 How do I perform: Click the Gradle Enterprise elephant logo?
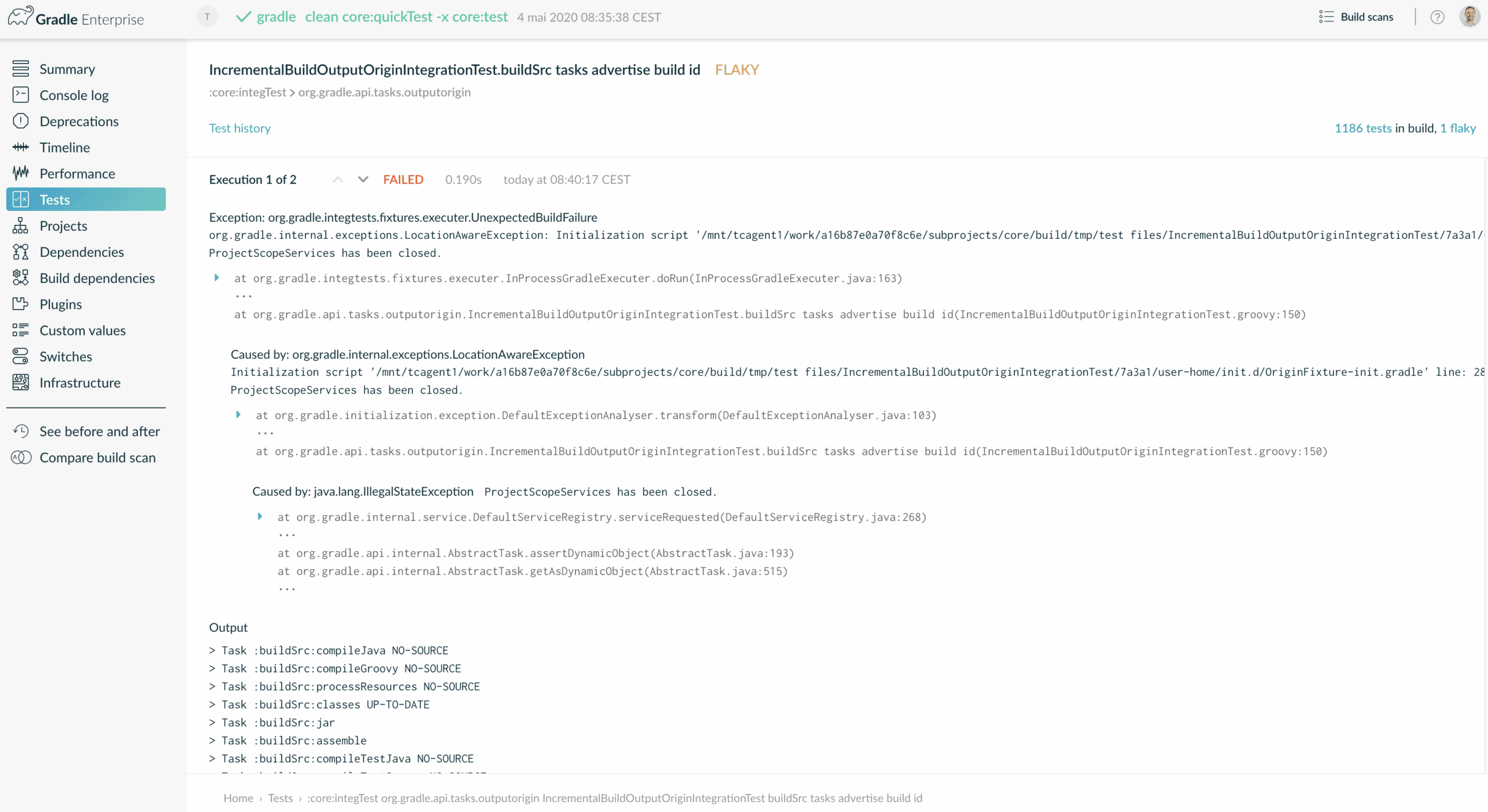coord(20,16)
